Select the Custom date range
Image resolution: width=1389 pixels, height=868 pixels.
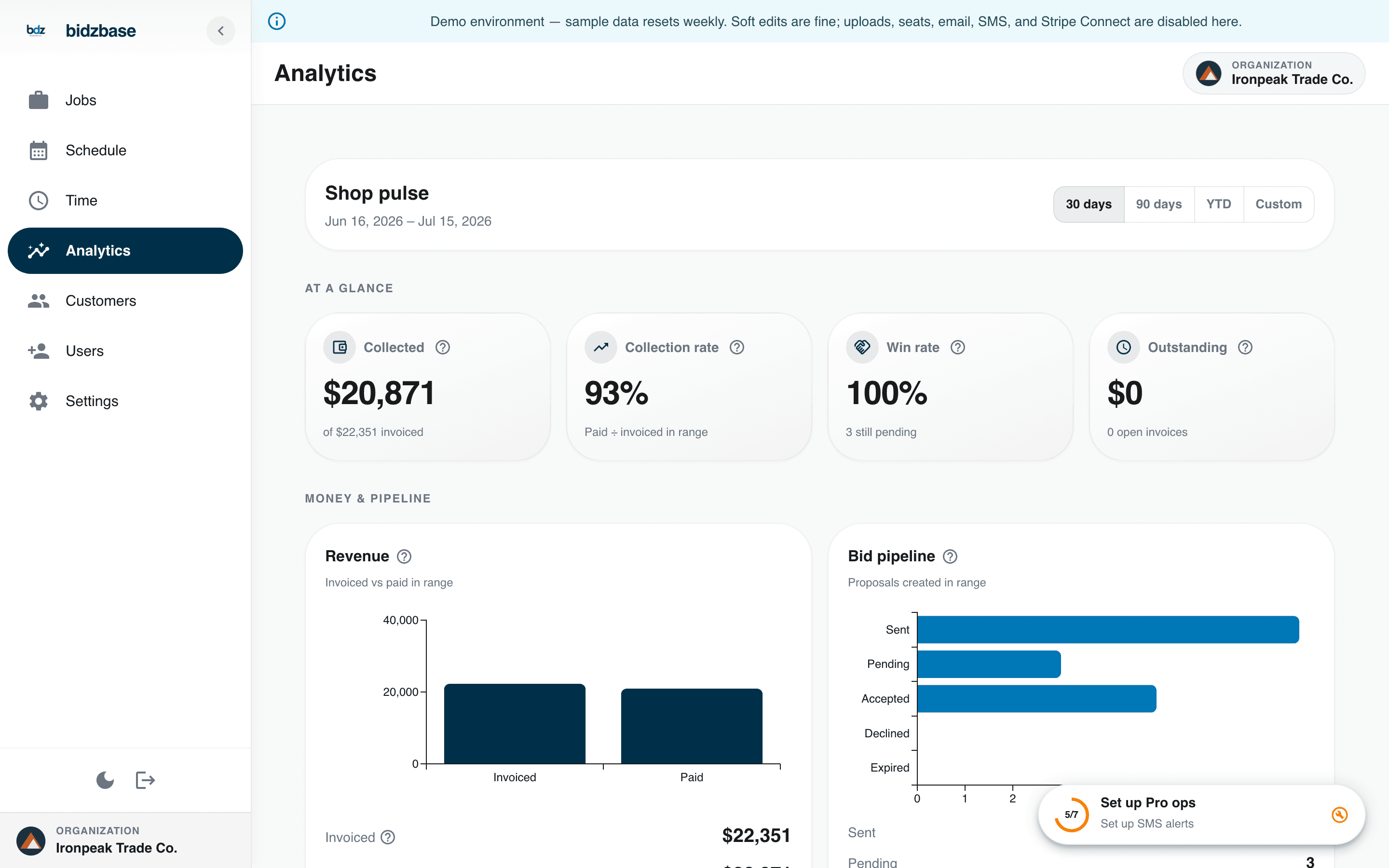pos(1278,204)
